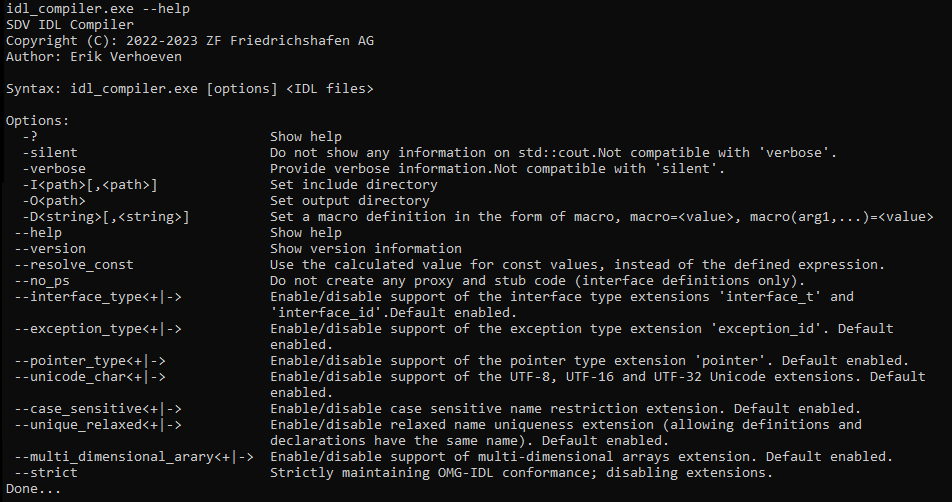Click the '--case_sensitive<+|->' option
The height and width of the screenshot is (502, 952).
click(98, 409)
